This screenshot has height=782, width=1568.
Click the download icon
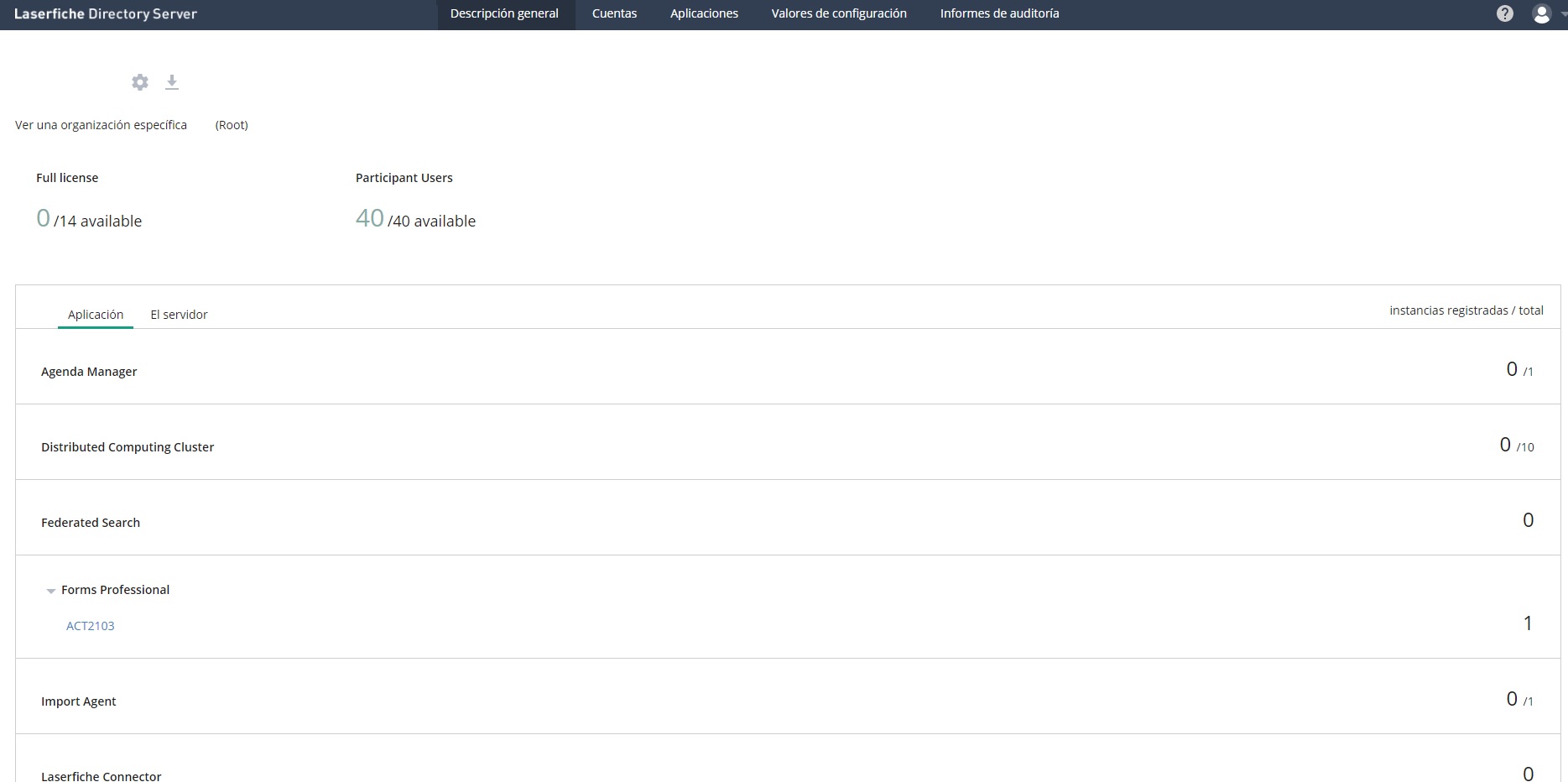point(172,82)
